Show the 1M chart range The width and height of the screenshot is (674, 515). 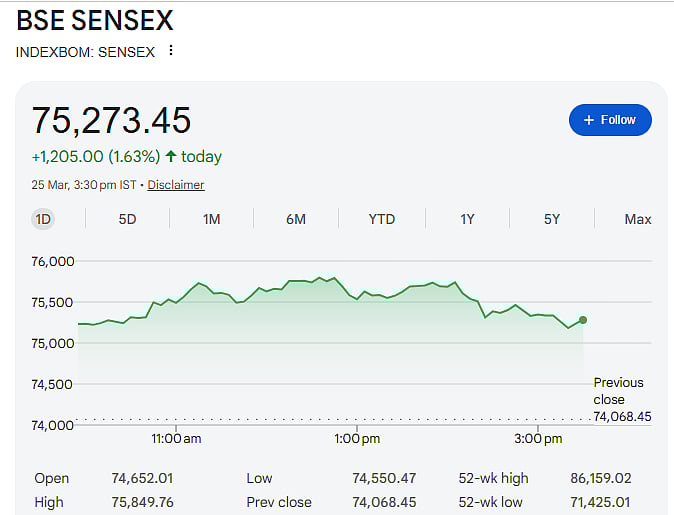point(211,219)
